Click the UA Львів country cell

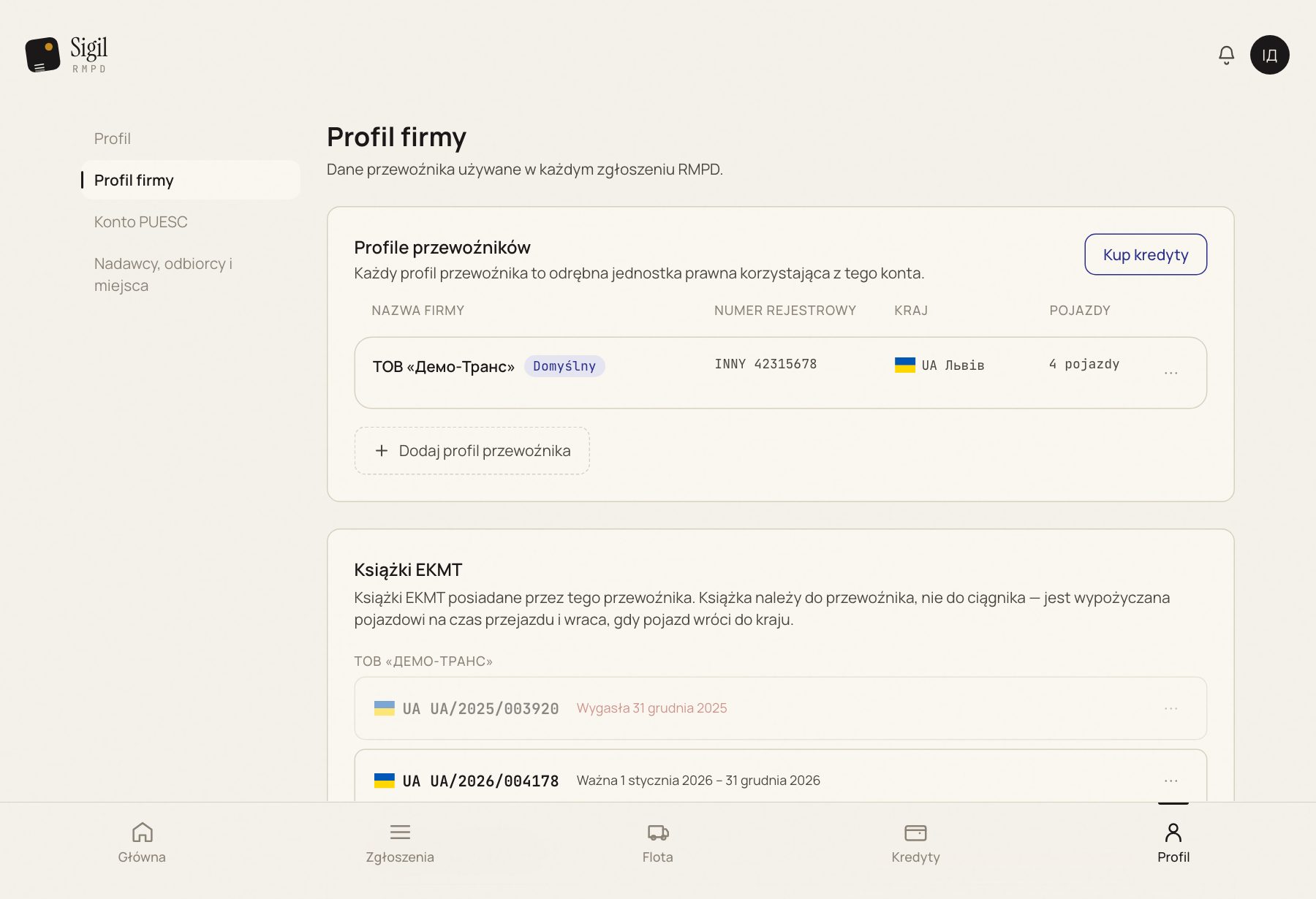939,365
